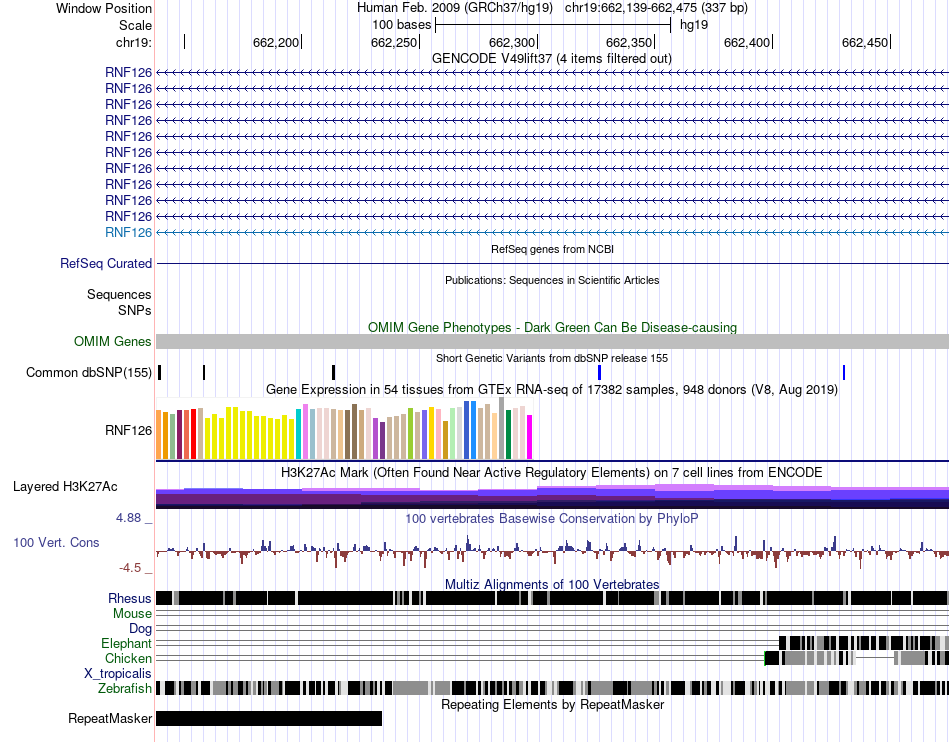Click blue dbSNP variant between 662,400 and 662,450
Screen dimensions: 950x742
coord(844,373)
